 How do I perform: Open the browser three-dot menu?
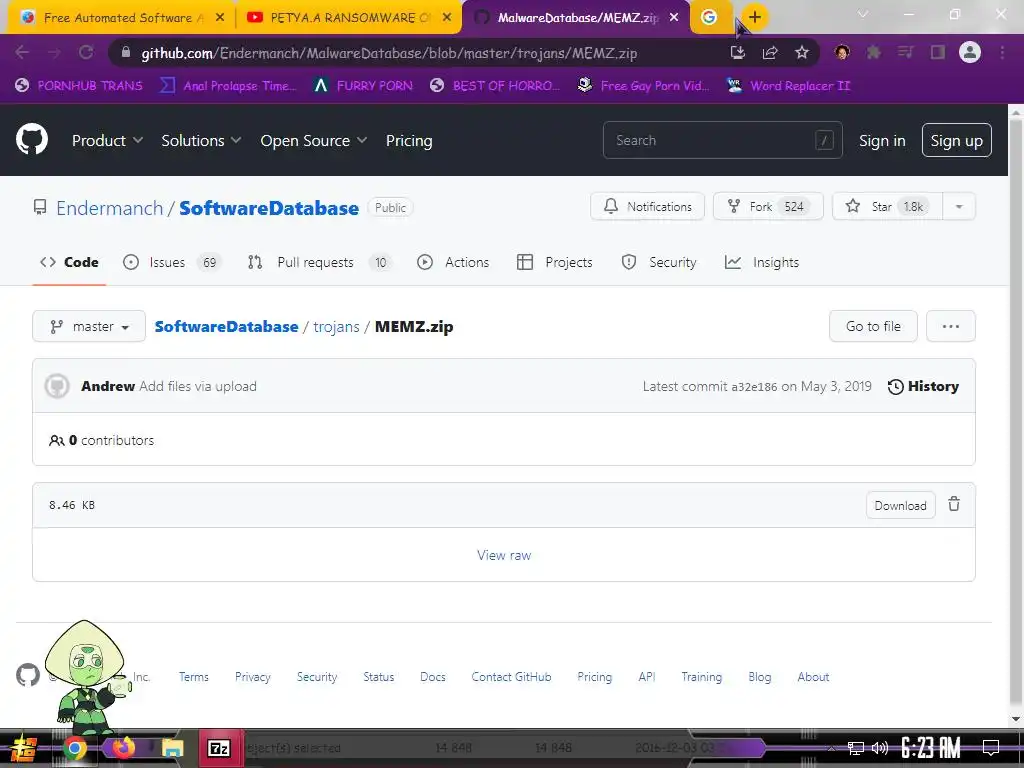pyautogui.click(x=1002, y=52)
